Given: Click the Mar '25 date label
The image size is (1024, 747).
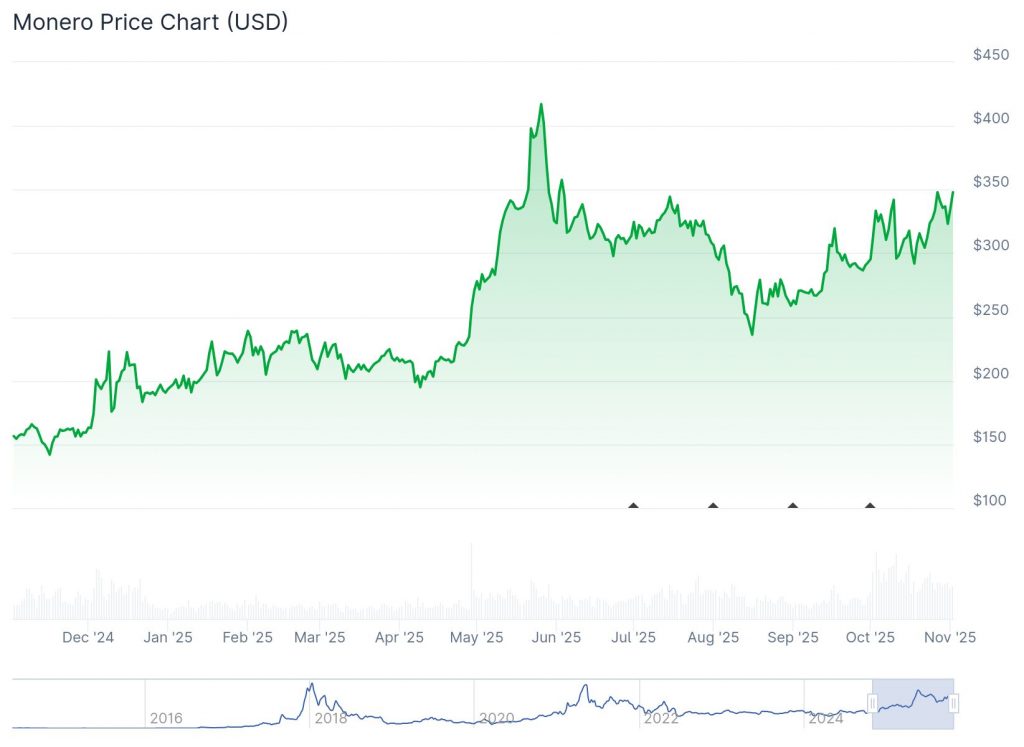Looking at the screenshot, I should 320,637.
